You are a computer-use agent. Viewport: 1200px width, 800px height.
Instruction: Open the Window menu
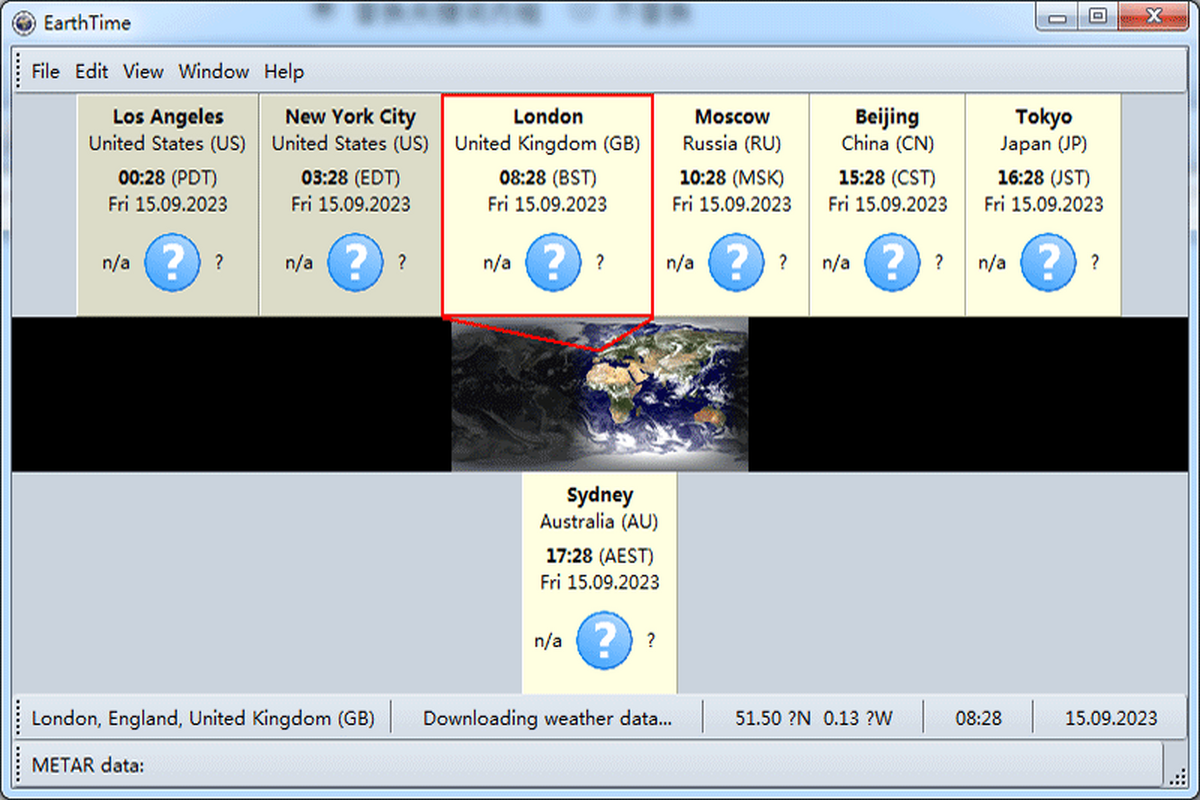pyautogui.click(x=213, y=71)
